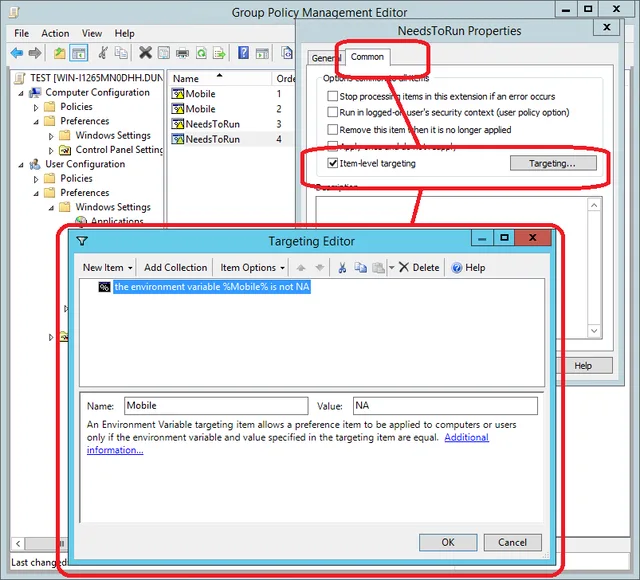Uncheck the Item-level targeting checkbox
Viewport: 640px width, 580px height.
coord(333,163)
